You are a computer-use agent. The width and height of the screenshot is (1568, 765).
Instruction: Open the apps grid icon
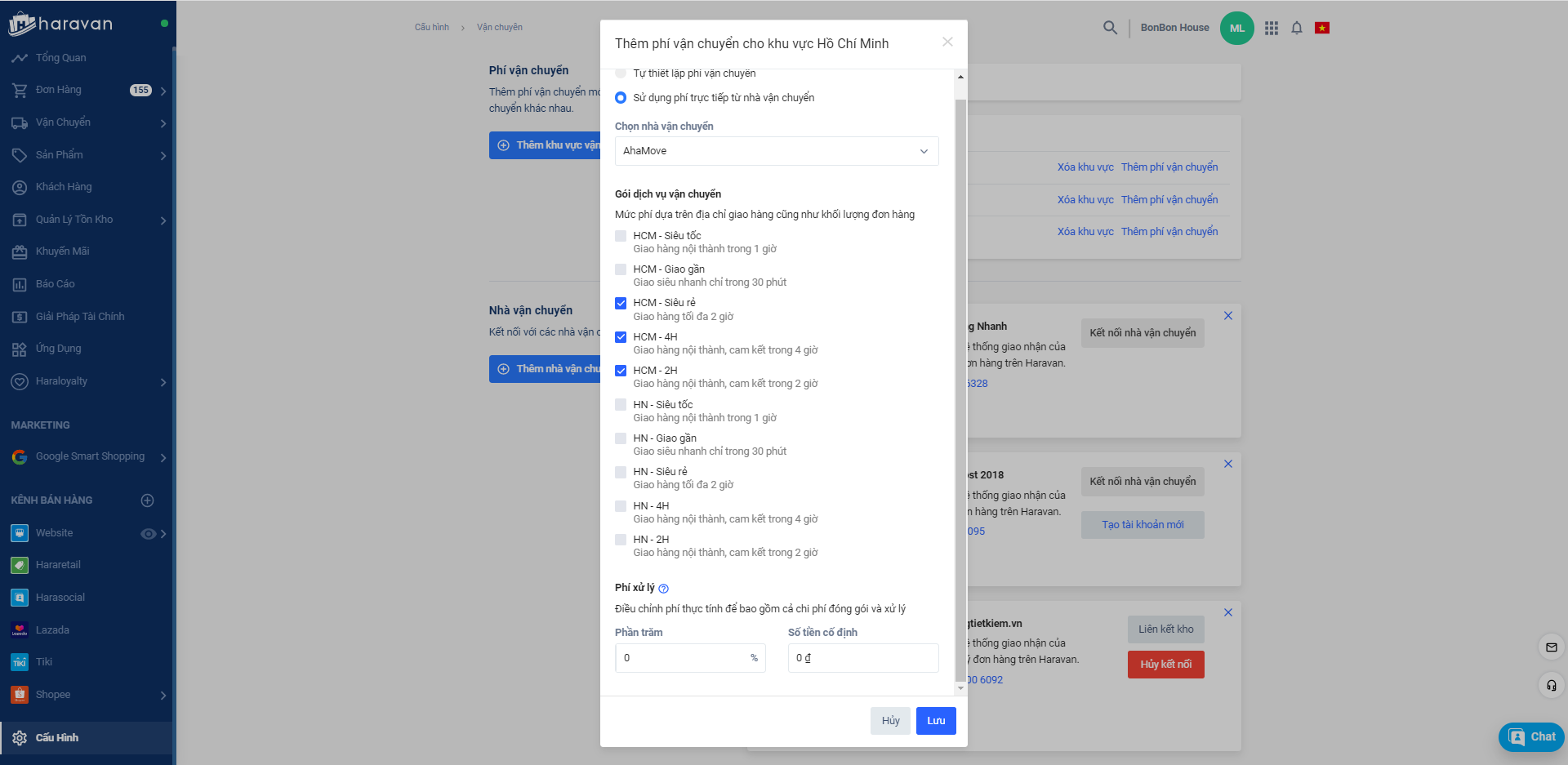[x=1271, y=28]
